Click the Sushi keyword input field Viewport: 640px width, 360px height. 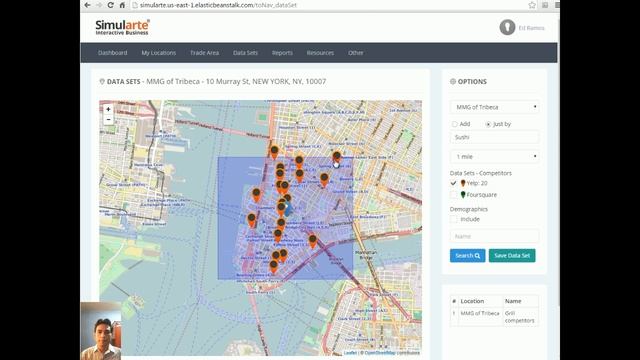pyautogui.click(x=494, y=137)
